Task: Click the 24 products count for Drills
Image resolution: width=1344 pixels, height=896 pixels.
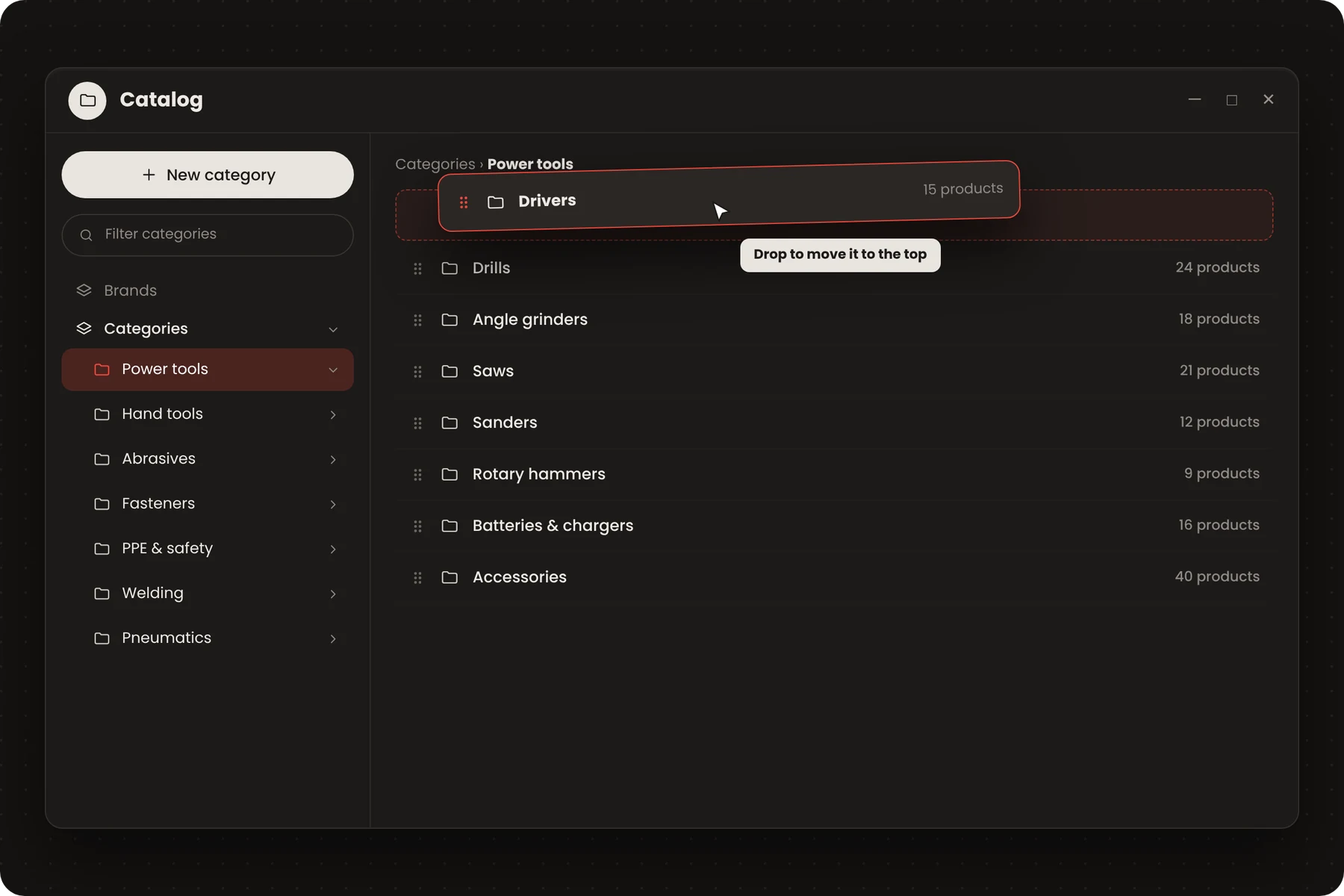Action: pyautogui.click(x=1217, y=267)
